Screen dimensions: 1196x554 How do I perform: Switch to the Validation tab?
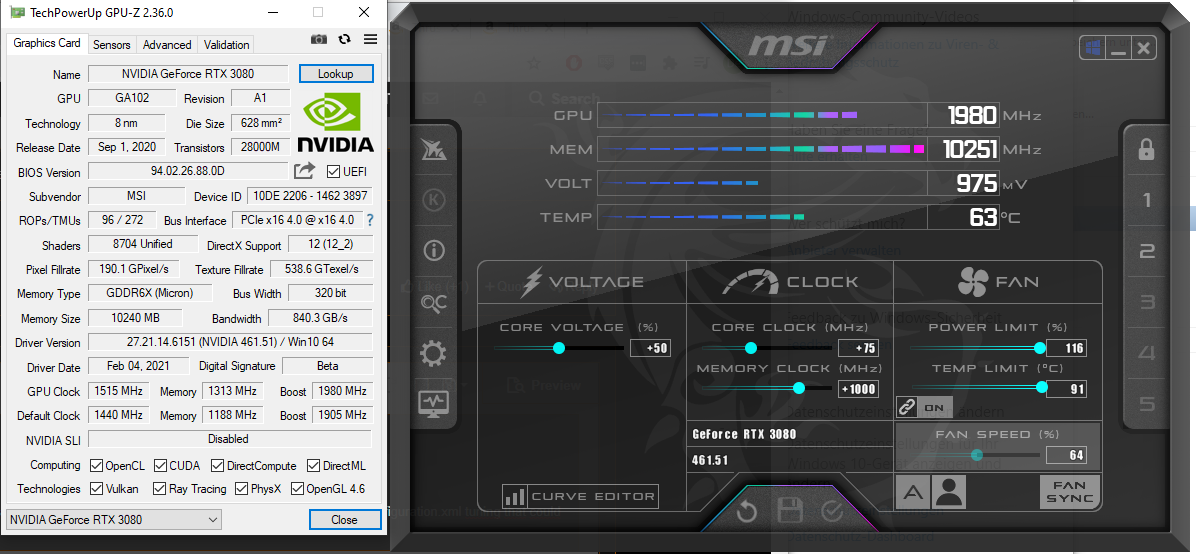pyautogui.click(x=227, y=45)
